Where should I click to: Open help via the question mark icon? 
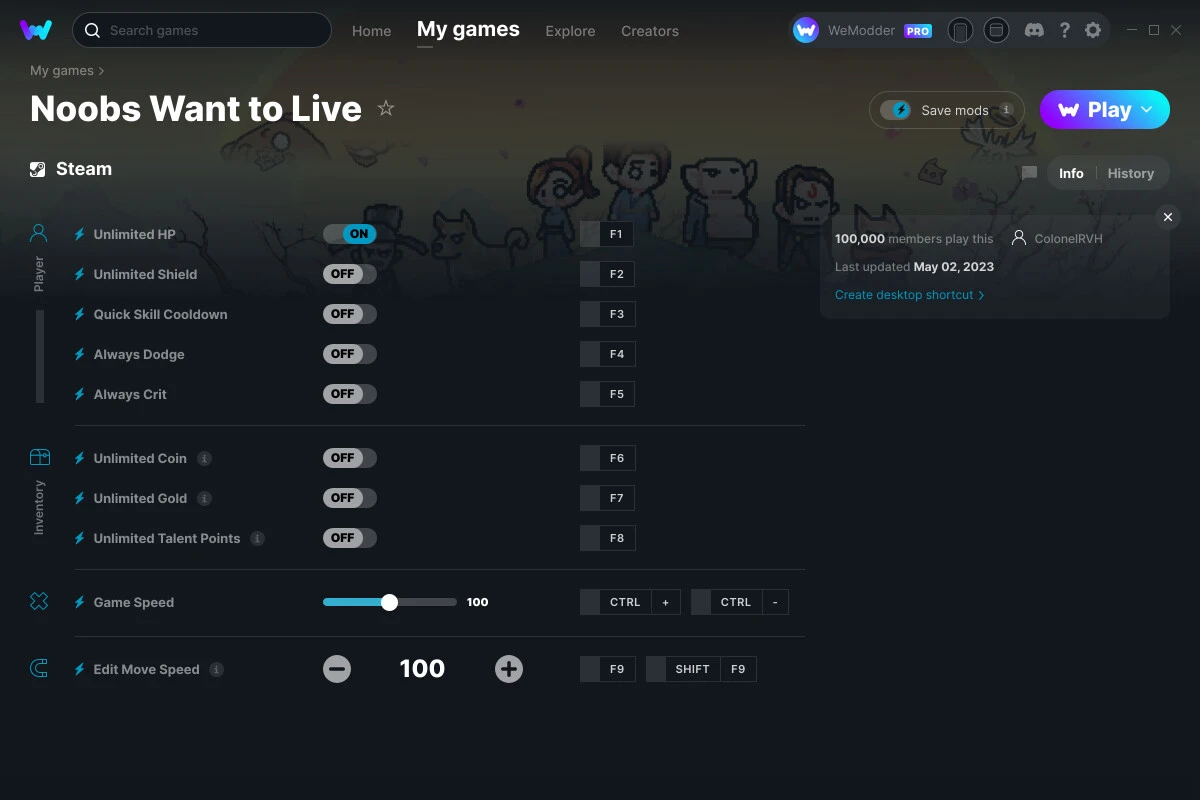pos(1064,31)
